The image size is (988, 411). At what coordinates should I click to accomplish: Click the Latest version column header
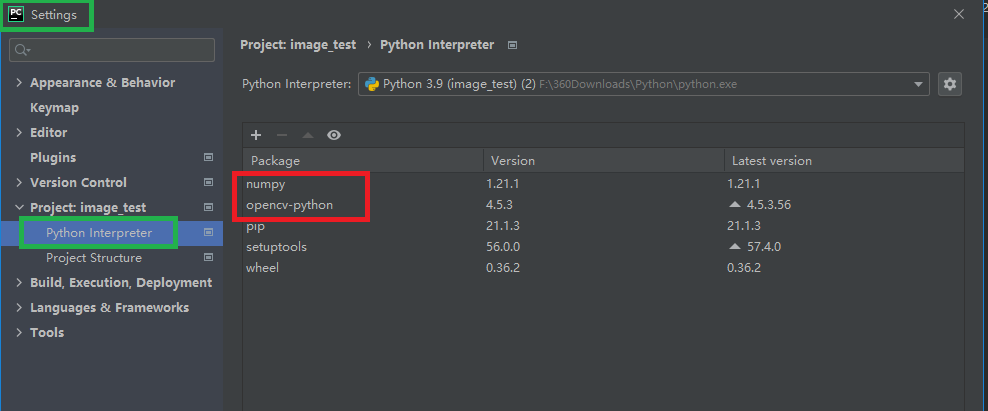tap(772, 160)
